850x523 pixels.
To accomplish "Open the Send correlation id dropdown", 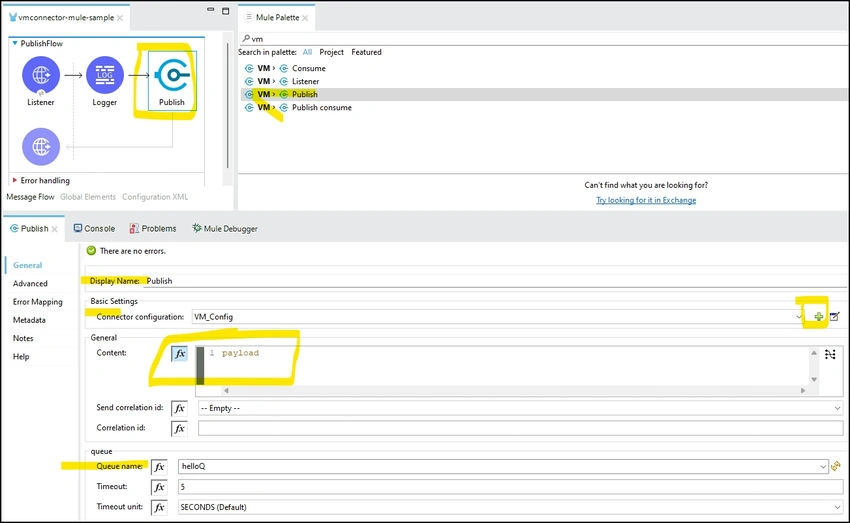I will point(520,408).
